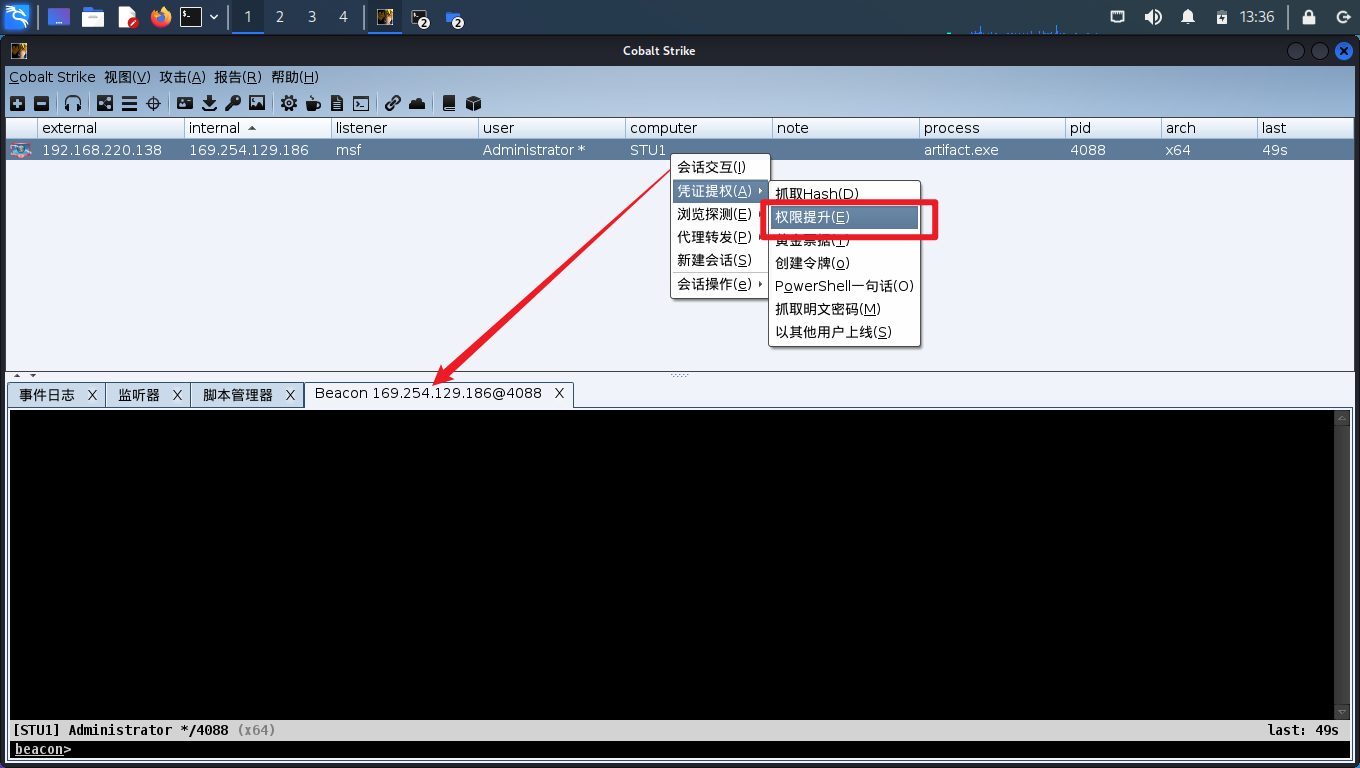Screen dimensions: 1360x768
Task: Click the beacon session icon in STU1 row
Action: pos(20,150)
